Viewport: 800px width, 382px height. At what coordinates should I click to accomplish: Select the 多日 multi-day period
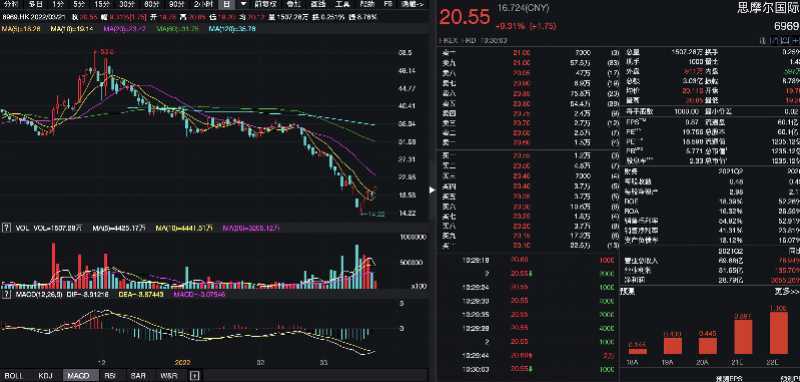35,4
